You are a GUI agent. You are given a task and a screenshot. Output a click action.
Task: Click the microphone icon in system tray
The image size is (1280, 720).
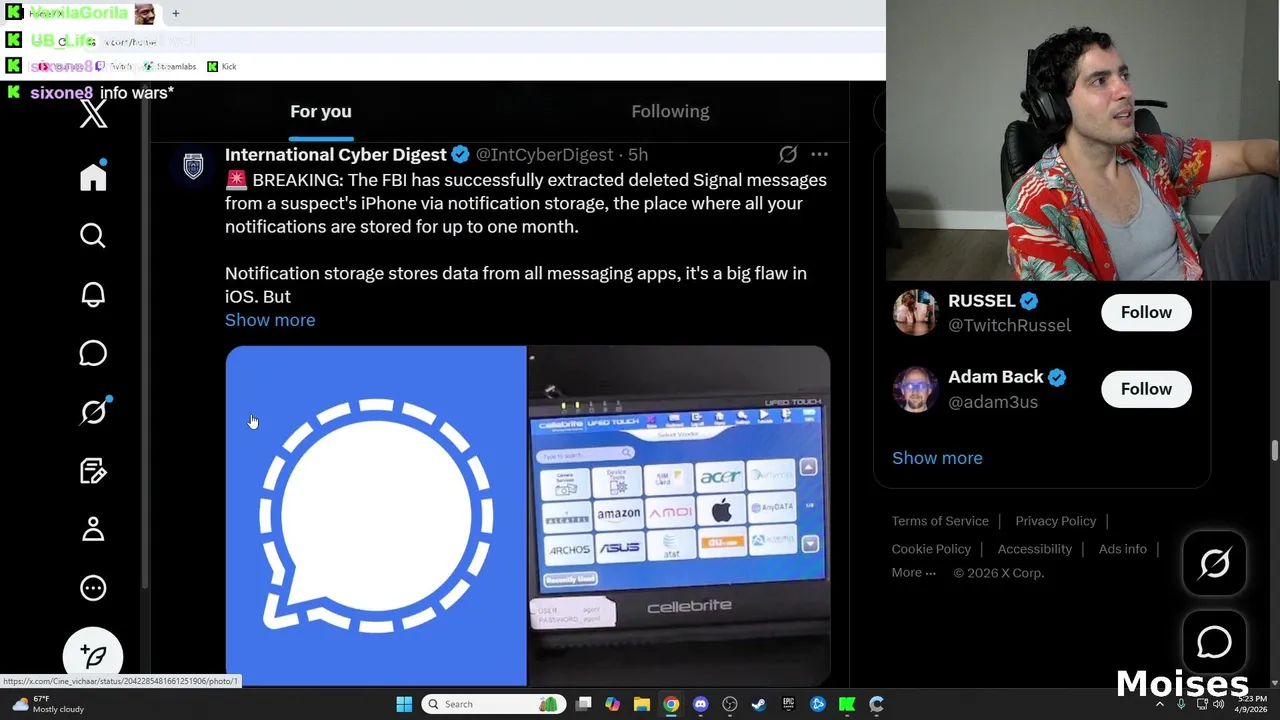point(1181,704)
